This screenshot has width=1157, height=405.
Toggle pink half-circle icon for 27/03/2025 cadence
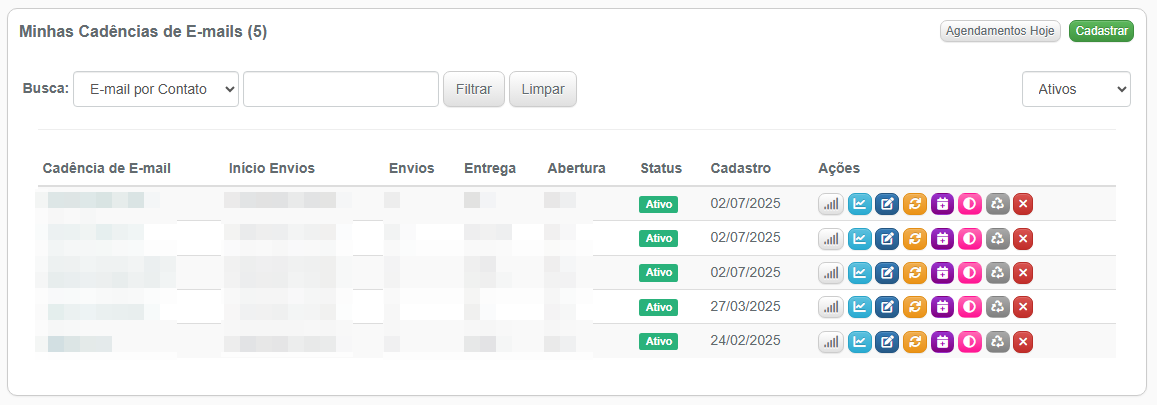pyautogui.click(x=969, y=307)
